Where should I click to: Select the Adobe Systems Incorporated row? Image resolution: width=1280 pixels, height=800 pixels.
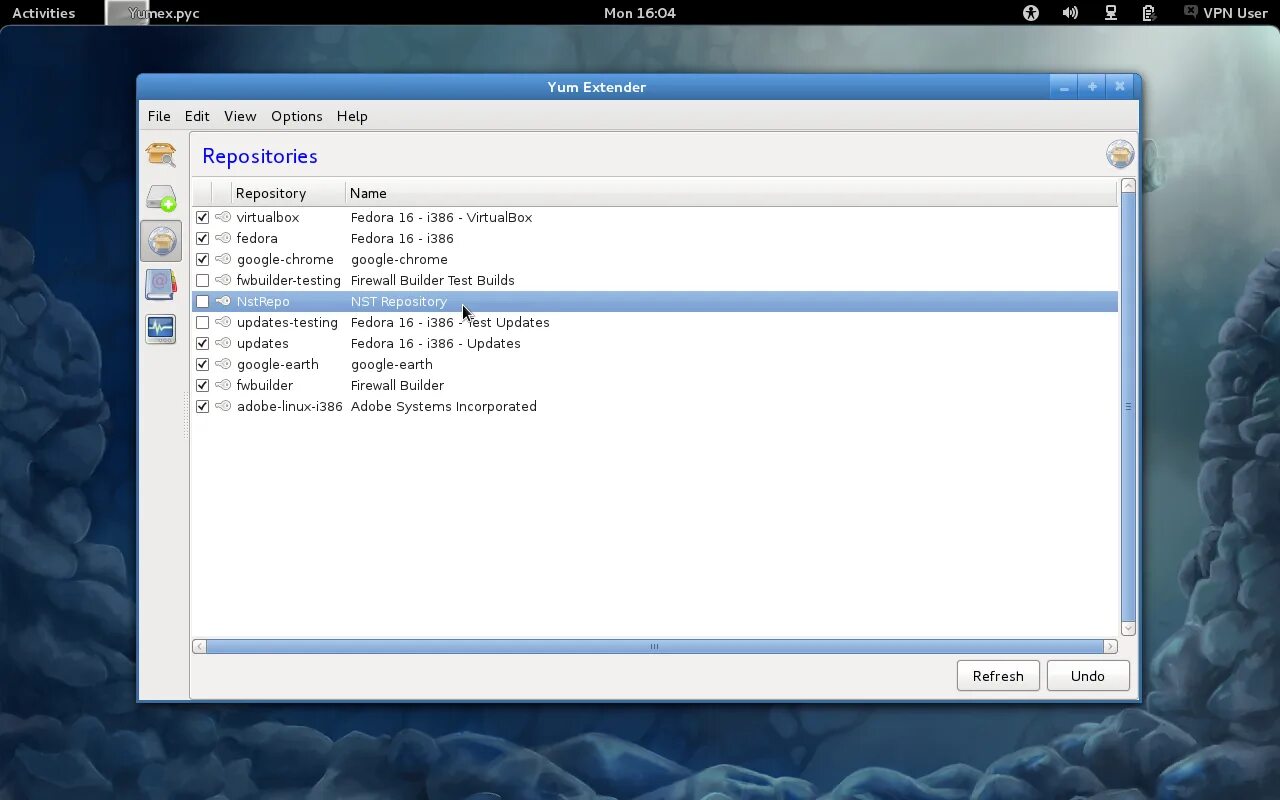tap(655, 406)
